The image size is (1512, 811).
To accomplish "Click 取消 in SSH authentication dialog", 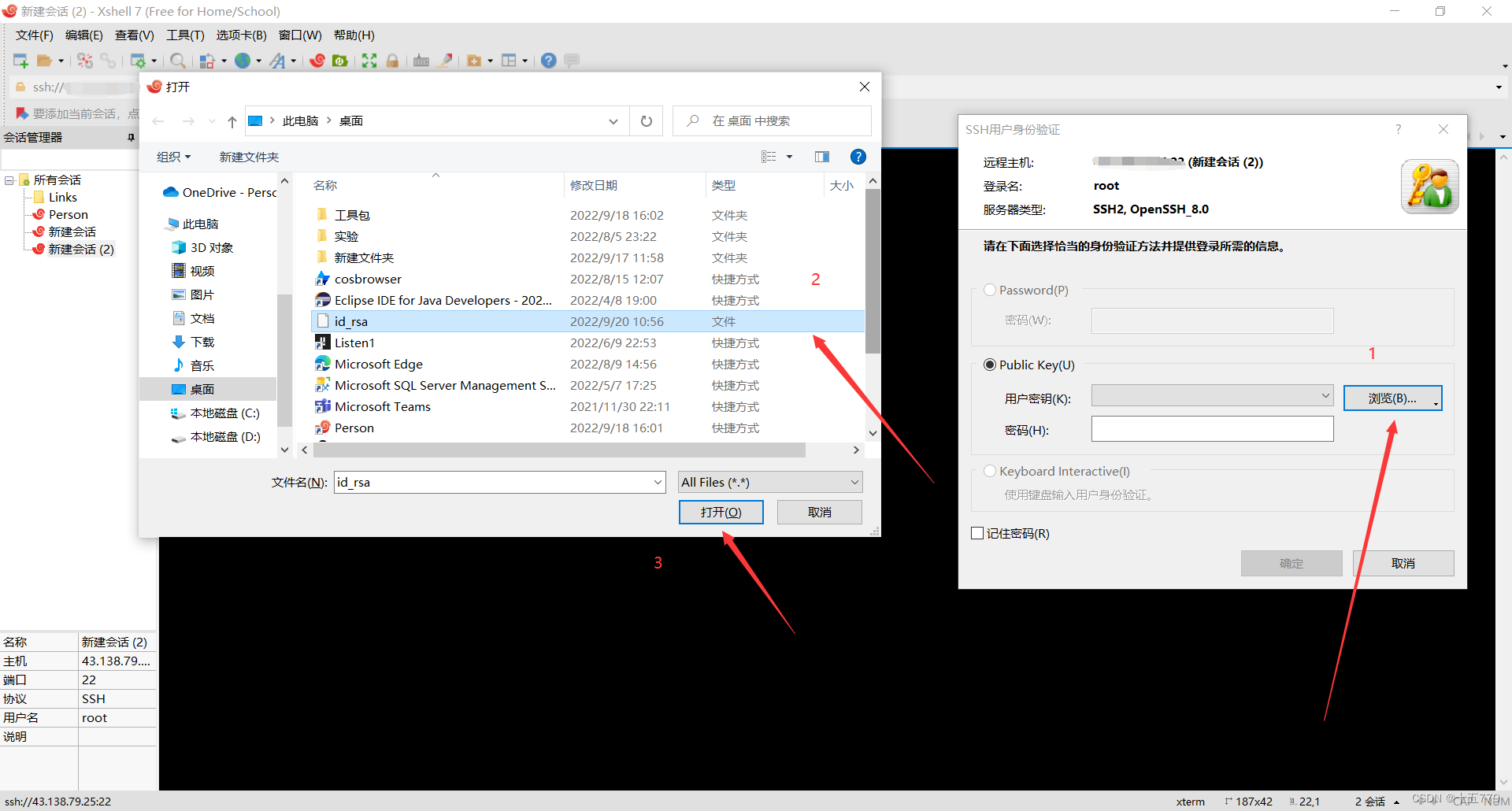I will click(x=1403, y=564).
